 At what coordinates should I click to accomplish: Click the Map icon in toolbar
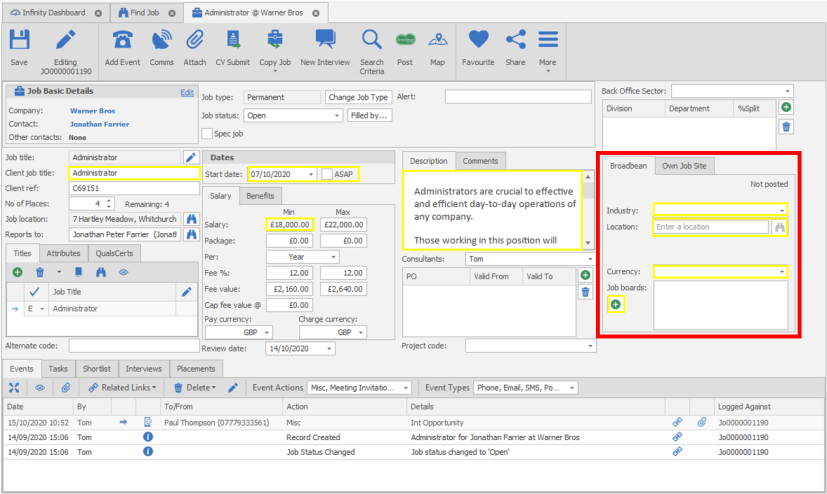coord(437,40)
